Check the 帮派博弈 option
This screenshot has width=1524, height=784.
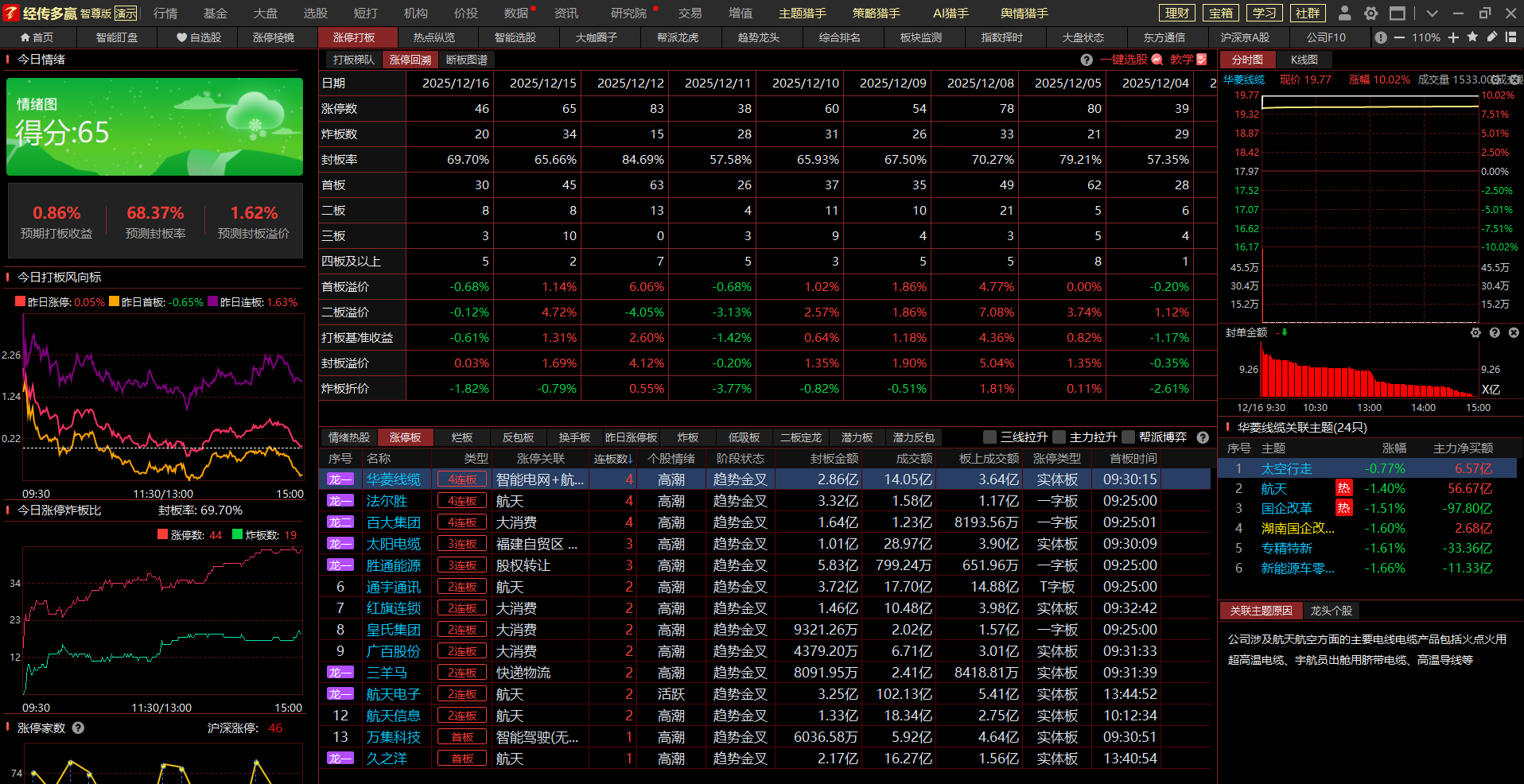tap(1128, 437)
